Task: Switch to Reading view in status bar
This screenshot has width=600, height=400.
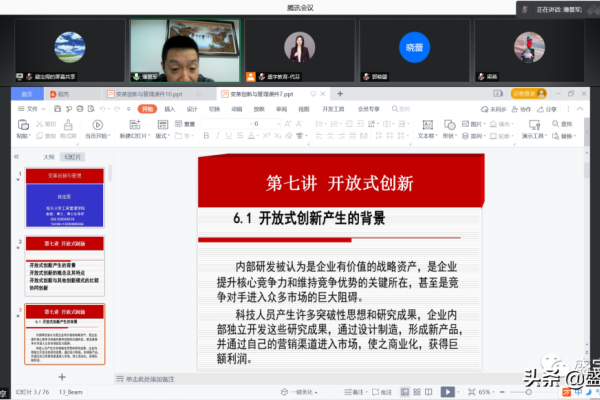Action: [x=429, y=392]
